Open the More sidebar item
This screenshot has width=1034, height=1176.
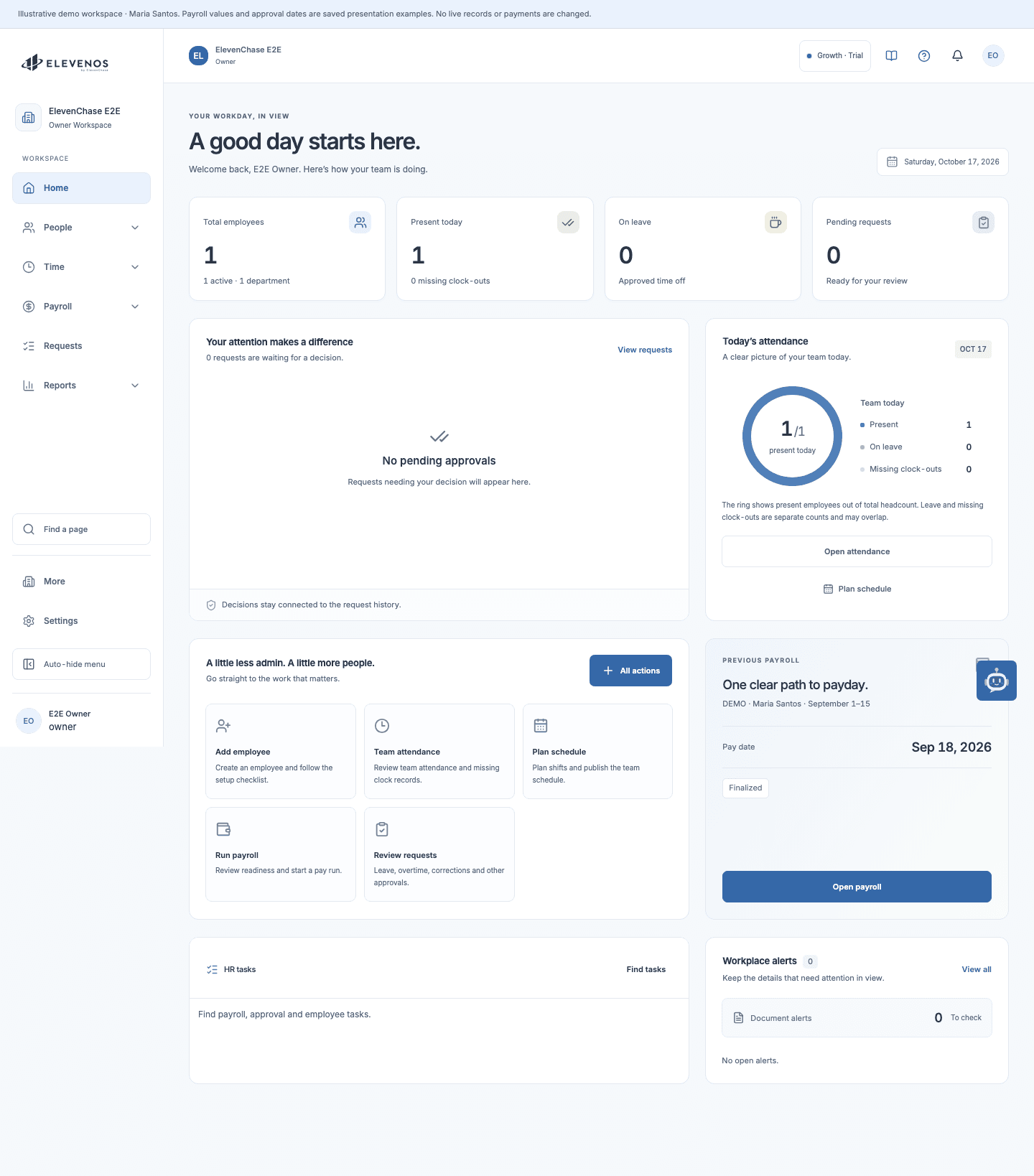pos(81,582)
